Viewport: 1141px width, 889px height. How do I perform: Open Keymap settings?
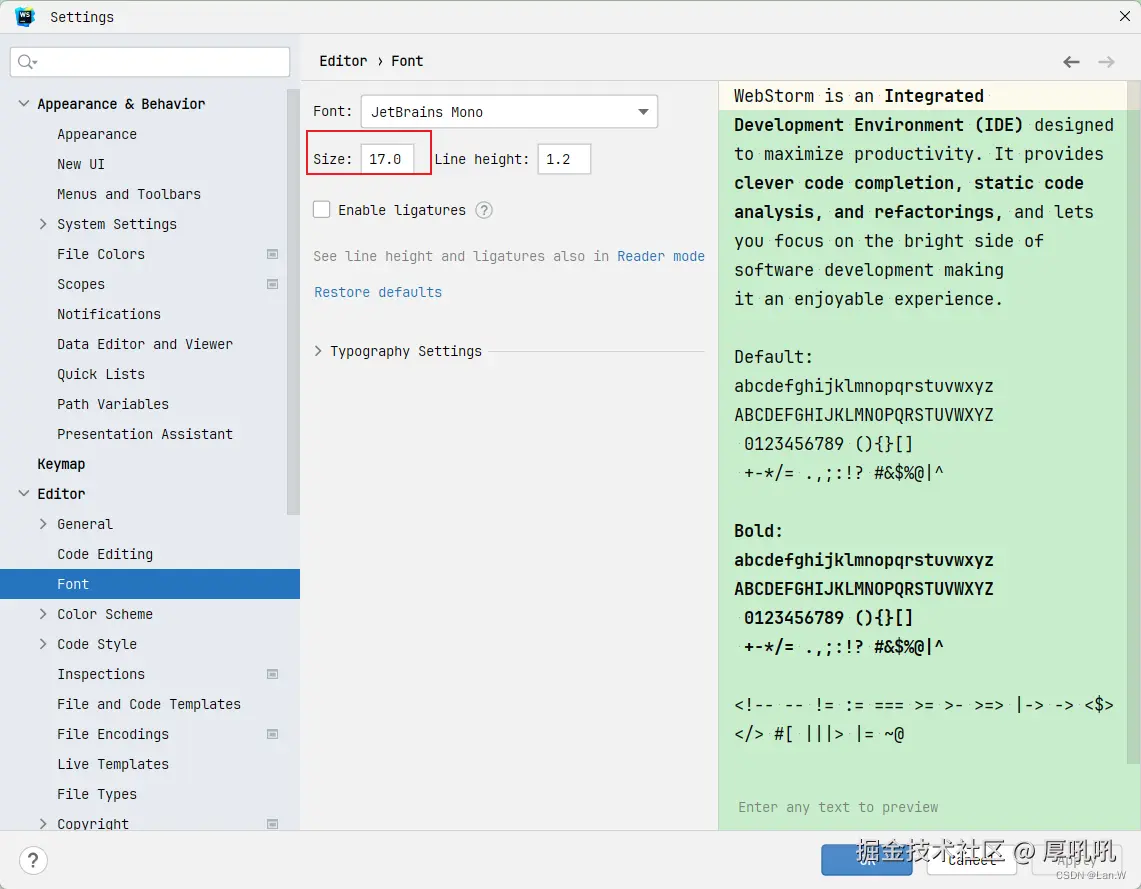(x=61, y=463)
